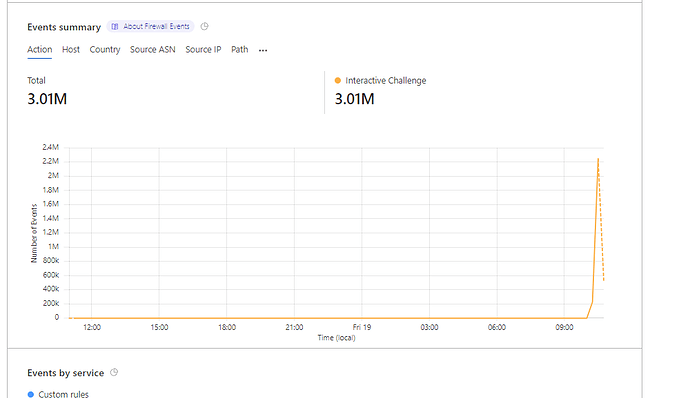
Task: Click the clock icon beside Events by service
Action: coord(114,372)
